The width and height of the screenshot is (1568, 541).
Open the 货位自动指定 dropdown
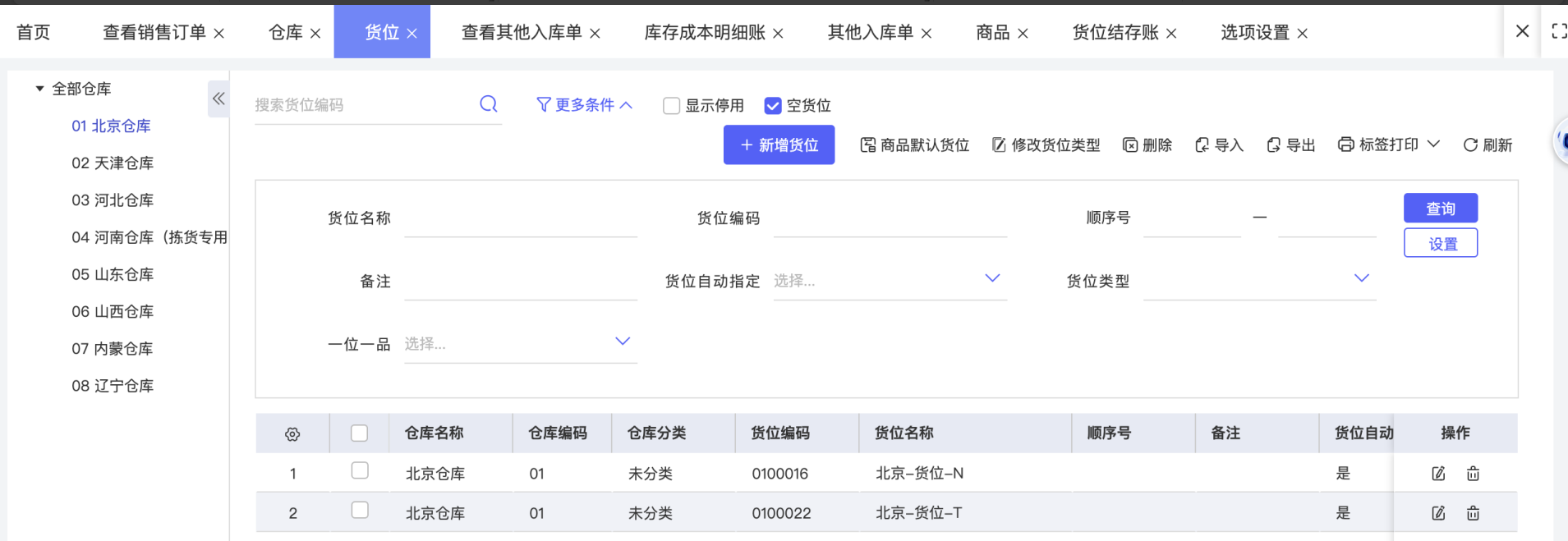point(890,281)
